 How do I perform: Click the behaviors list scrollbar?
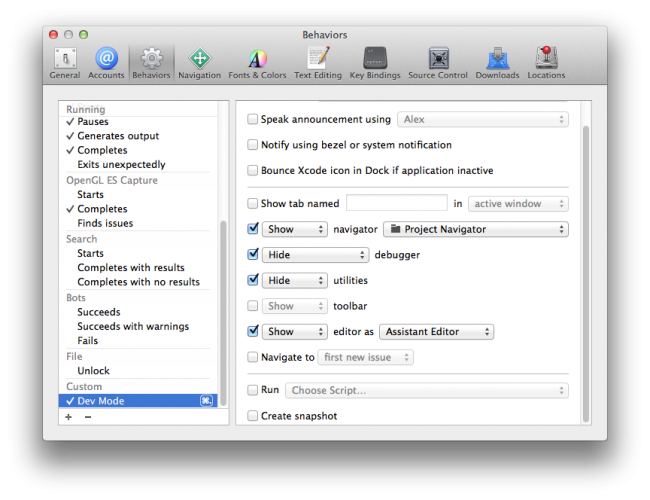point(223,313)
